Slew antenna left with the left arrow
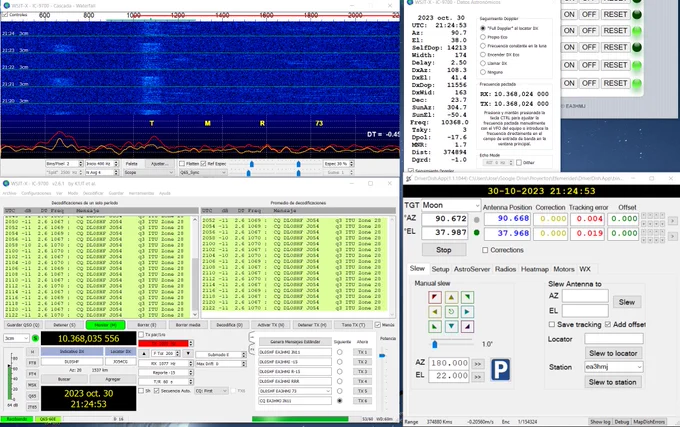The height and width of the screenshot is (427, 680). [435, 312]
